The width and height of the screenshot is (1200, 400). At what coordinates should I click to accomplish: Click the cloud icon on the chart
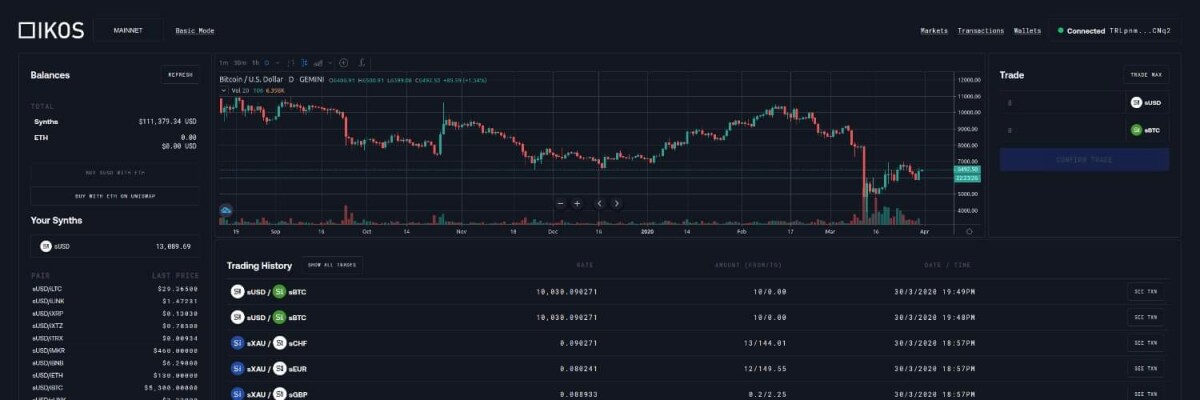coord(227,211)
